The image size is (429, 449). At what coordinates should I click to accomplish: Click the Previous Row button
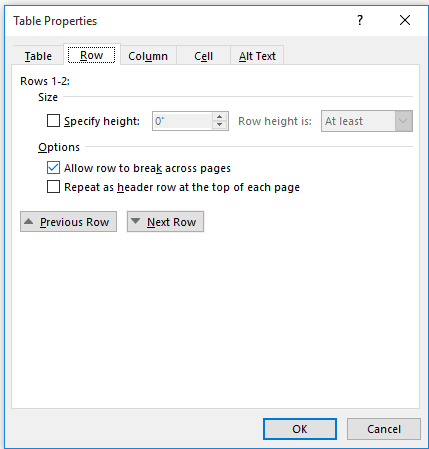click(68, 222)
